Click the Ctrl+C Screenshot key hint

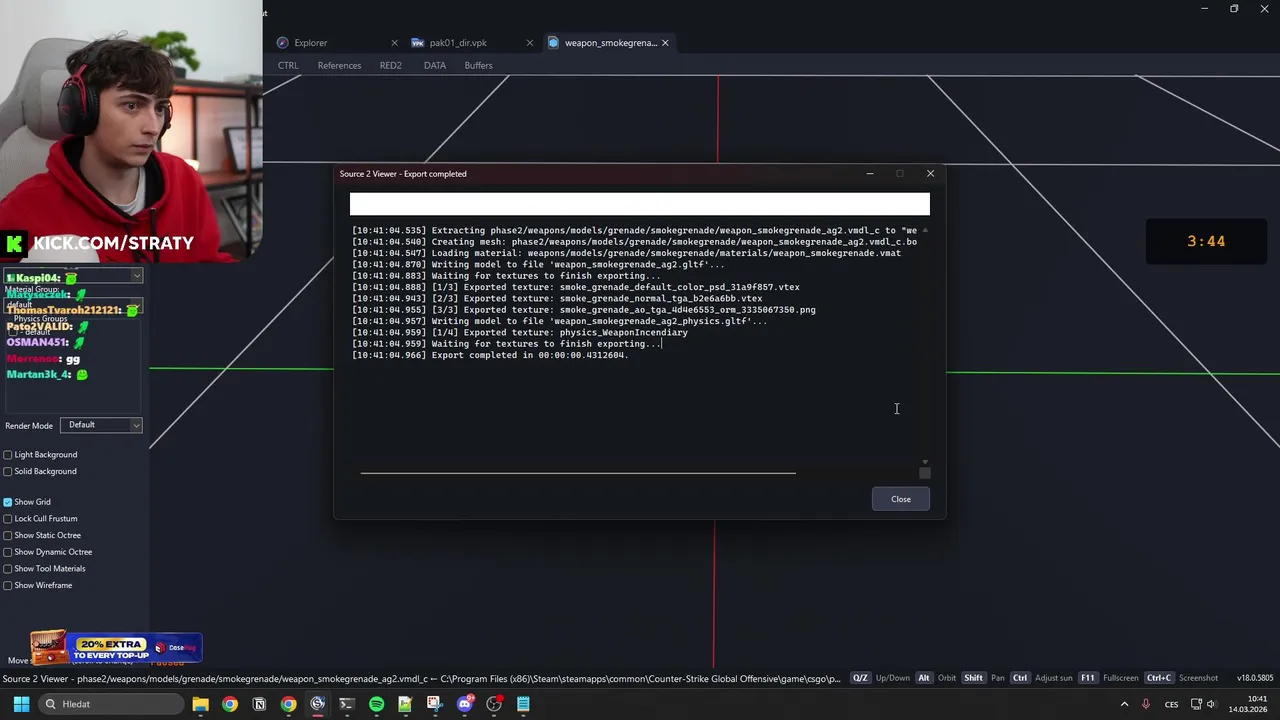click(1181, 678)
